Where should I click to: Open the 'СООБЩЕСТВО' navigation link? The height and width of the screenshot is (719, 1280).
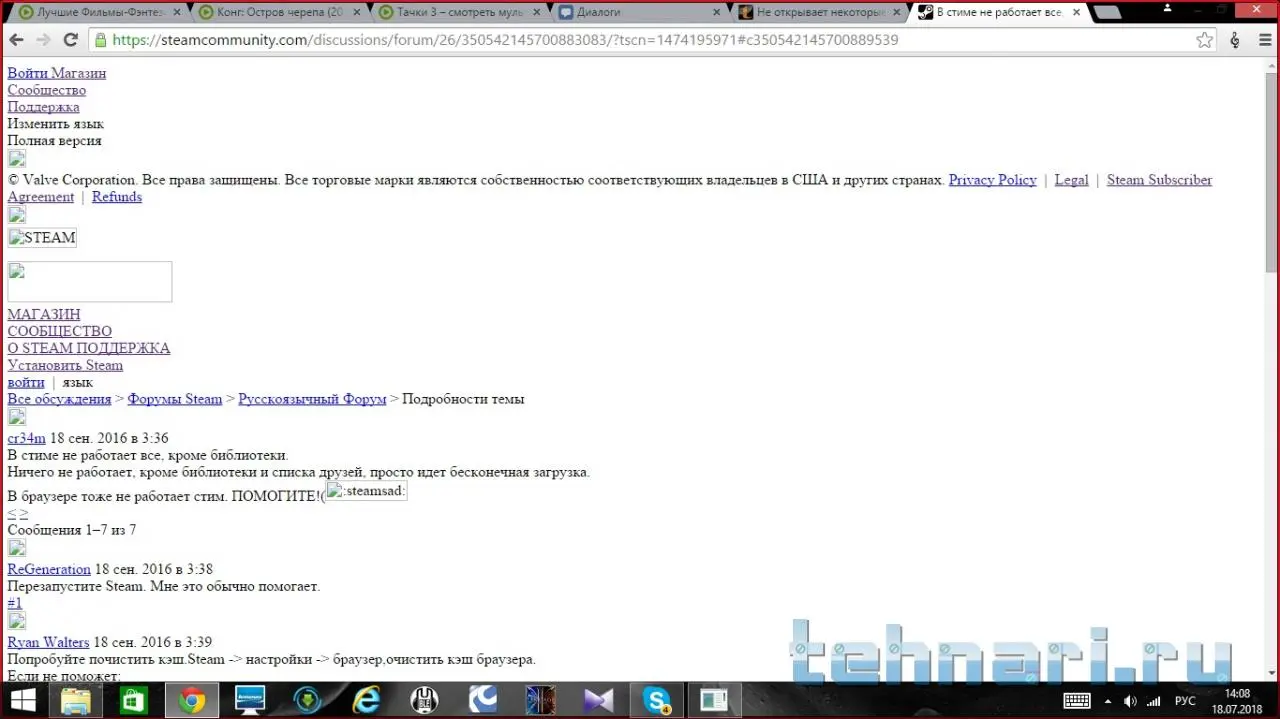60,331
